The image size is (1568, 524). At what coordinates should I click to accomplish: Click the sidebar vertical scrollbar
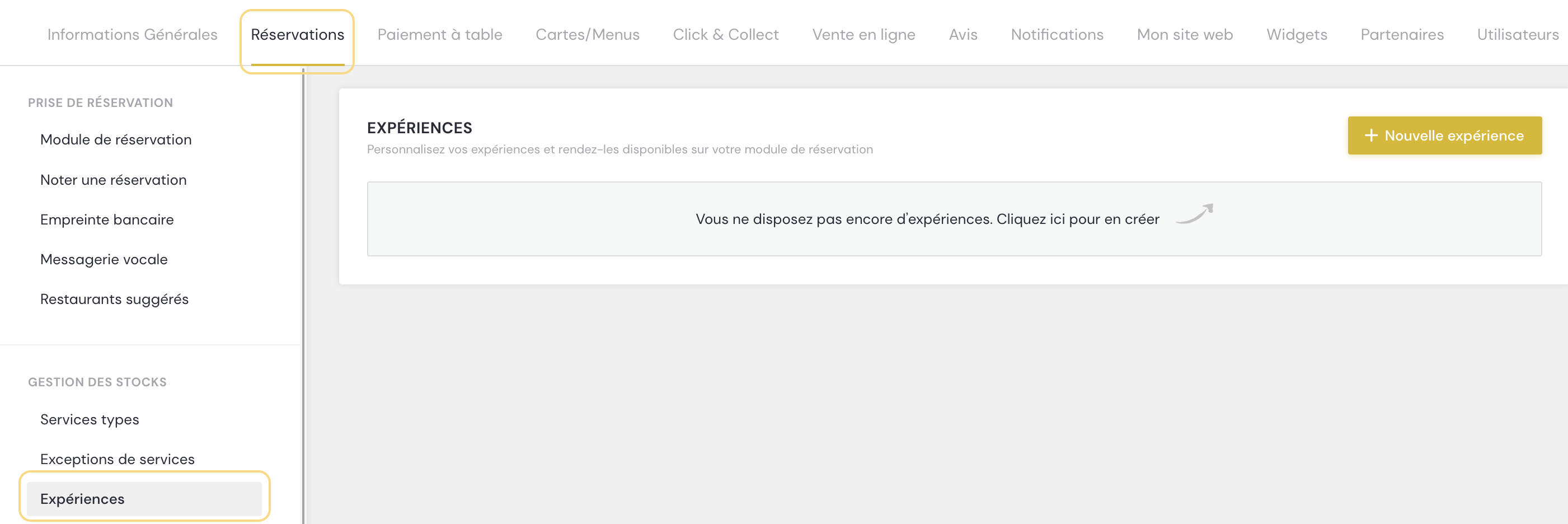[x=303, y=295]
